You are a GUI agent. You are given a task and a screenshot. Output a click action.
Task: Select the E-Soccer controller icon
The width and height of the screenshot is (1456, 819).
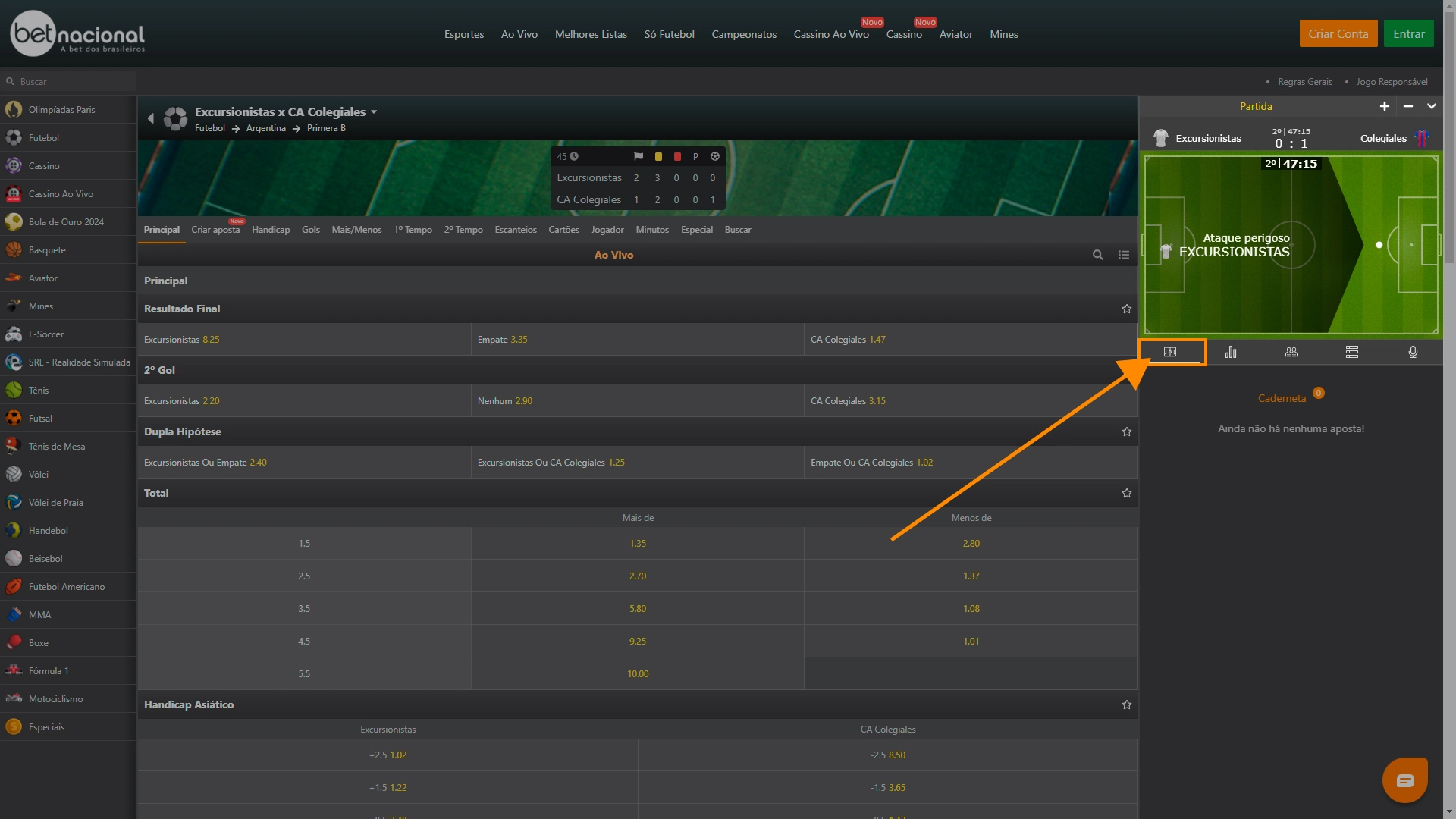(x=14, y=334)
